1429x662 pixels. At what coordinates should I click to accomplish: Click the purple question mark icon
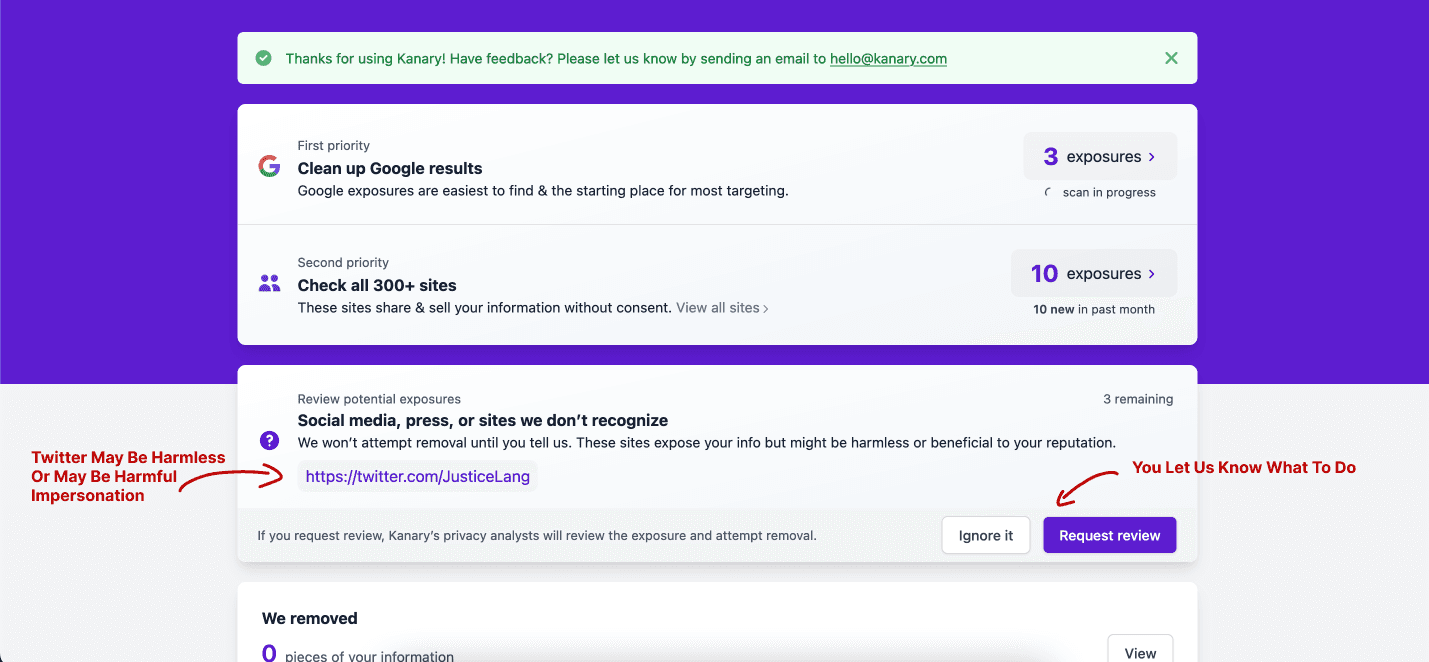[x=269, y=440]
